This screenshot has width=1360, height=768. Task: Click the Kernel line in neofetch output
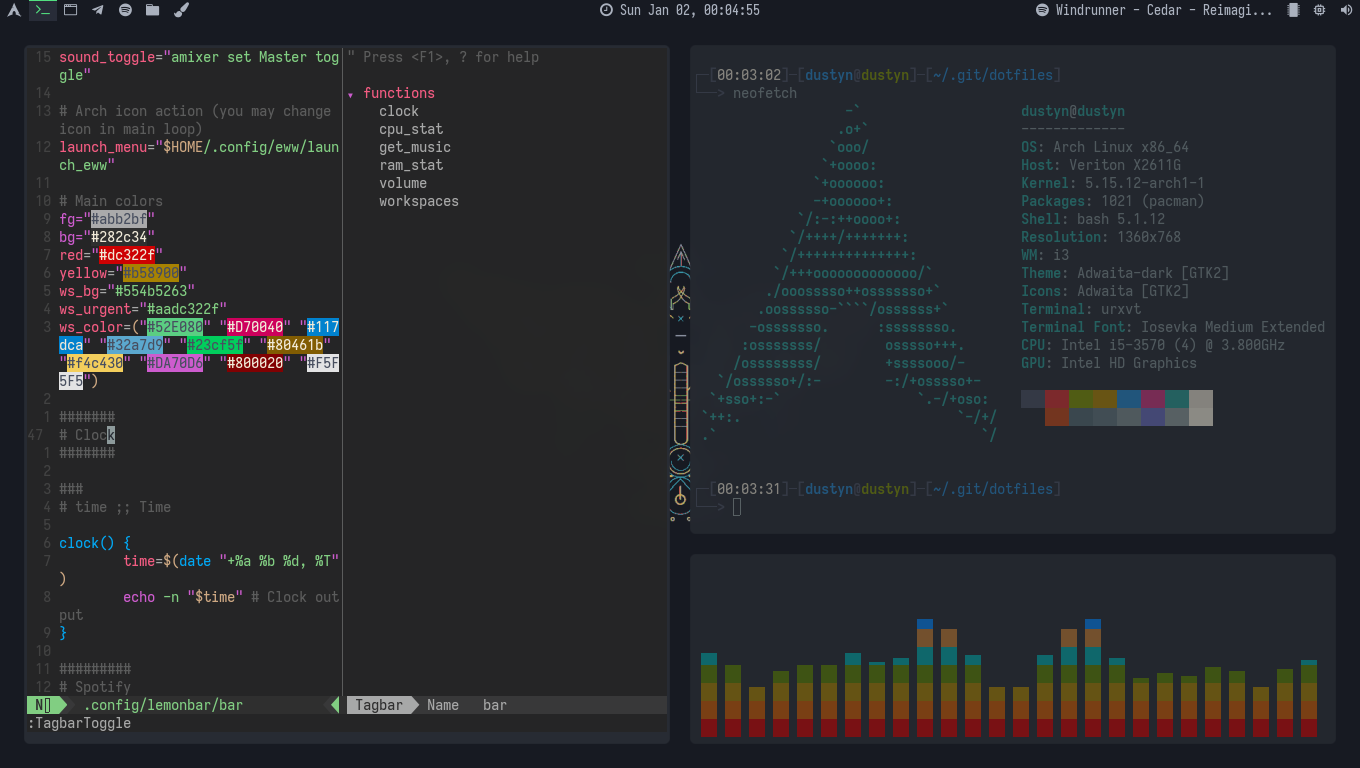tap(1113, 183)
